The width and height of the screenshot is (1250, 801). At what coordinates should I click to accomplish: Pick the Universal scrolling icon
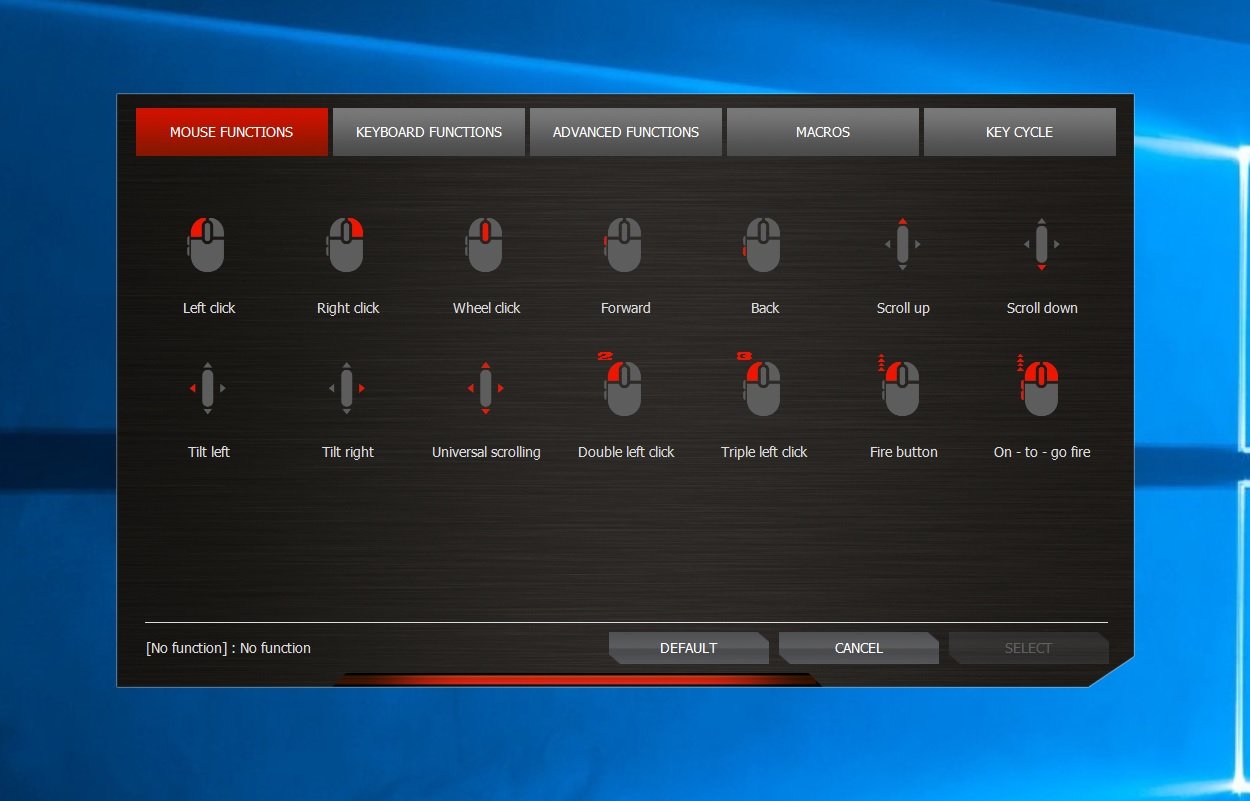[485, 388]
